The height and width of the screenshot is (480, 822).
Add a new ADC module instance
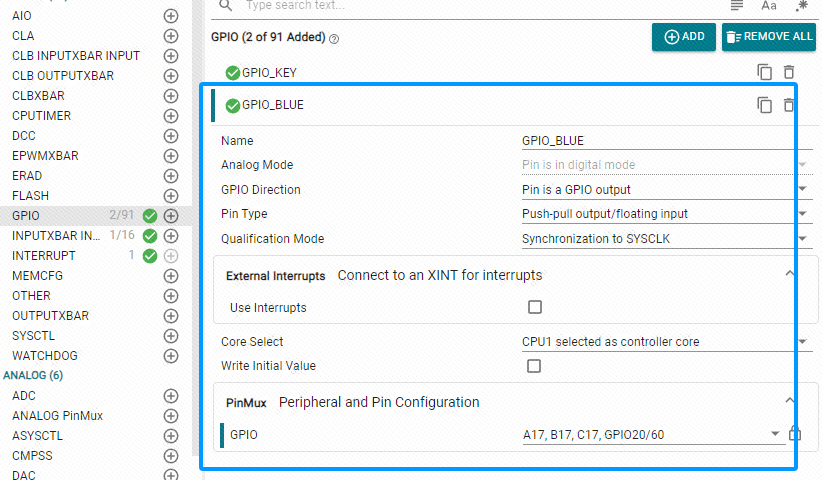pos(170,396)
